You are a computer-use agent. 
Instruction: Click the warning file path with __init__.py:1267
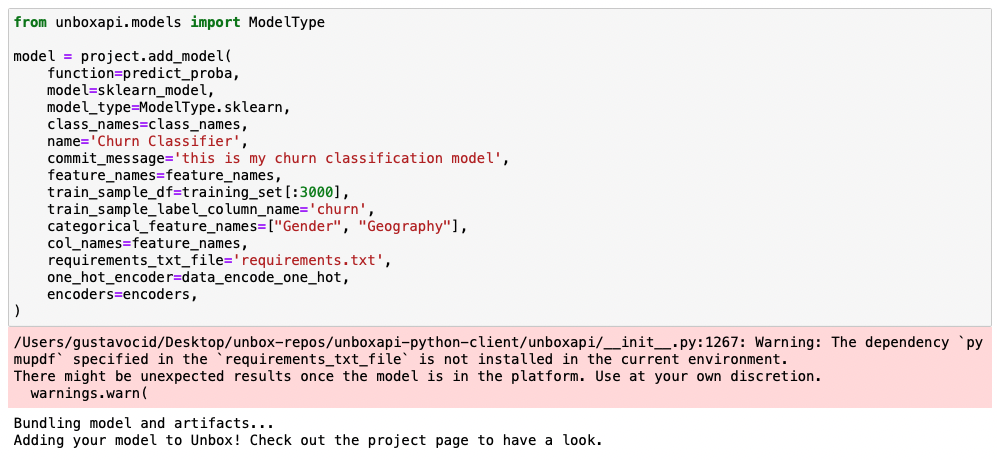coord(380,342)
